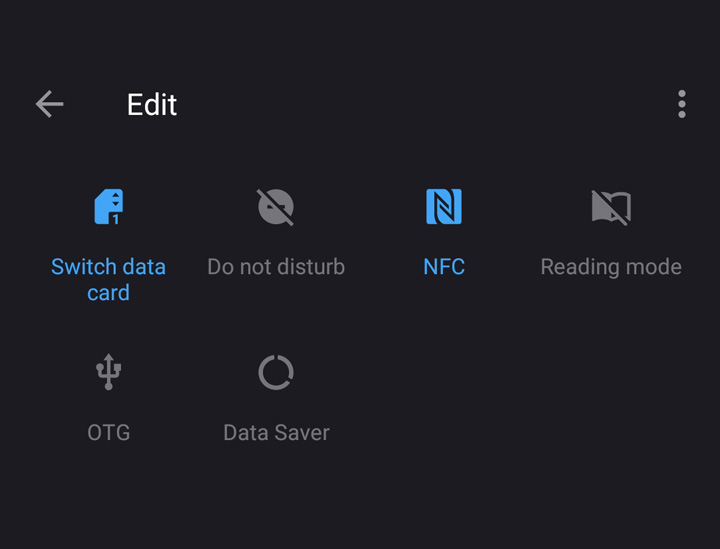Viewport: 720px width, 549px height.
Task: Tap the Data Saver circle icon
Action: pos(276,372)
